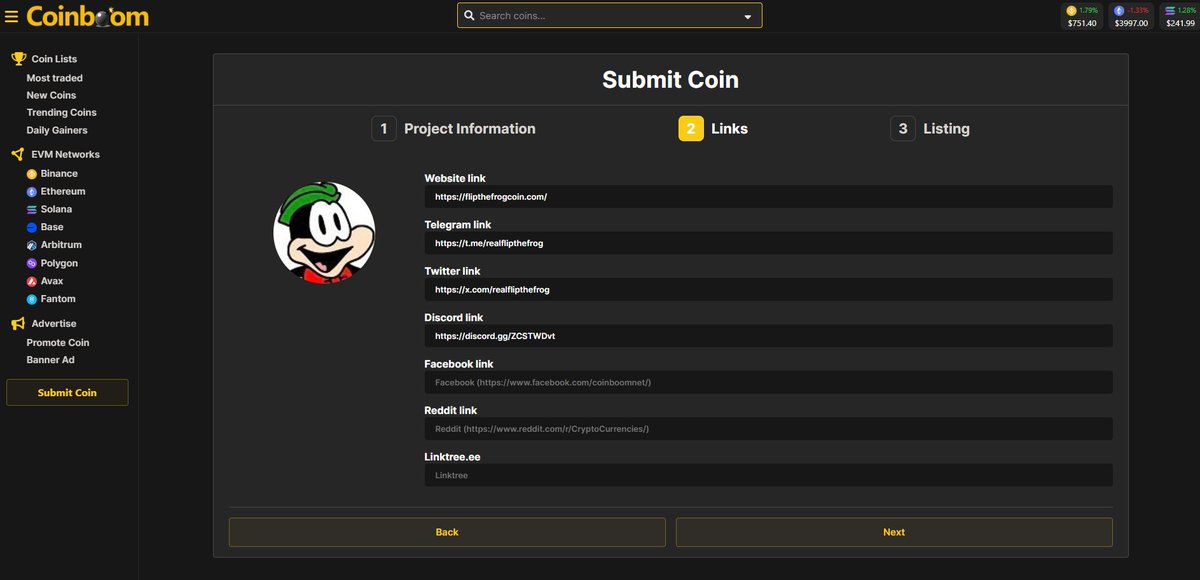Open Promote Coin page
This screenshot has height=580, width=1200.
(58, 343)
